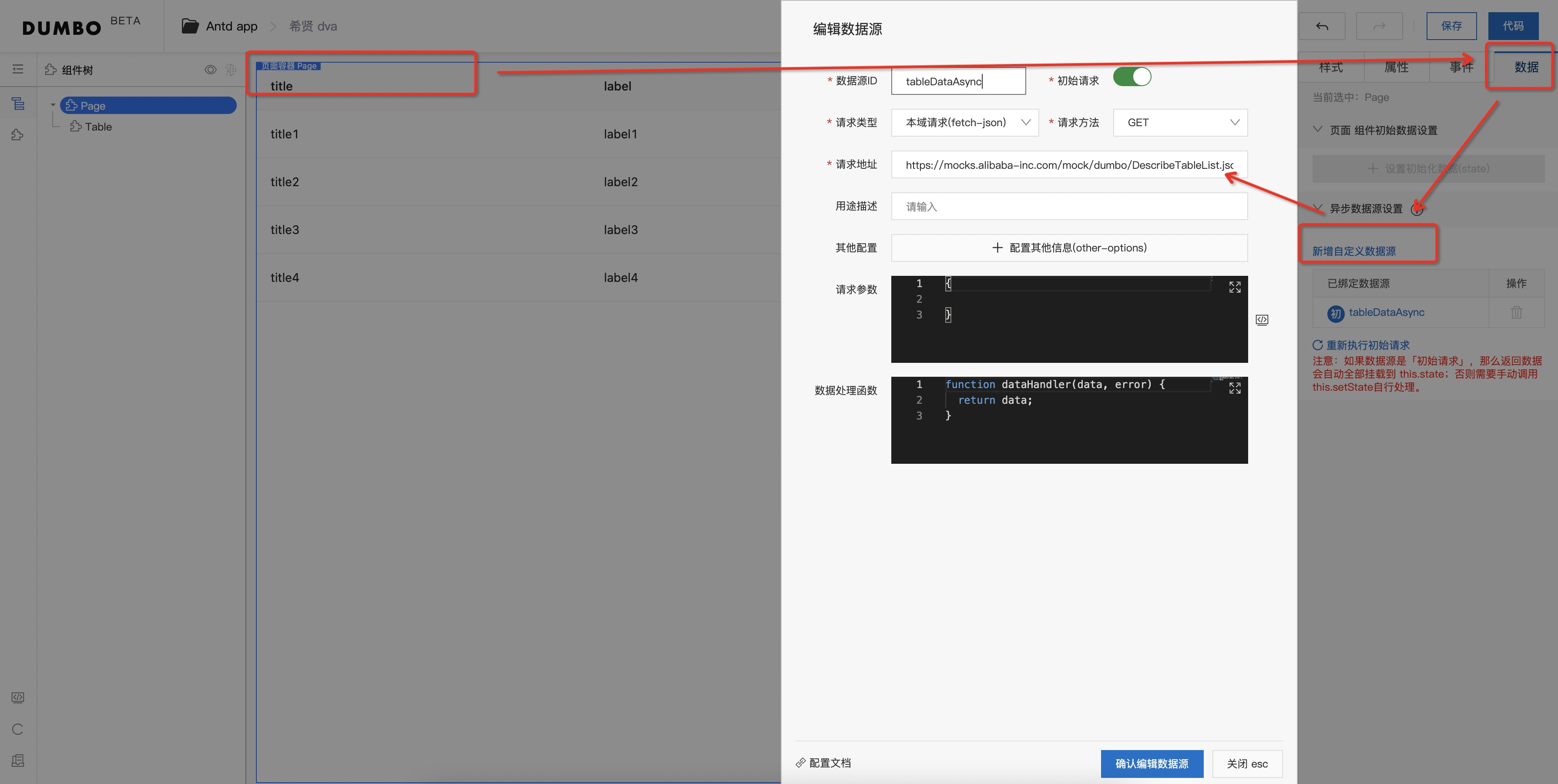
Task: Collapse the left menu using the hamburger icon
Action: 17,70
